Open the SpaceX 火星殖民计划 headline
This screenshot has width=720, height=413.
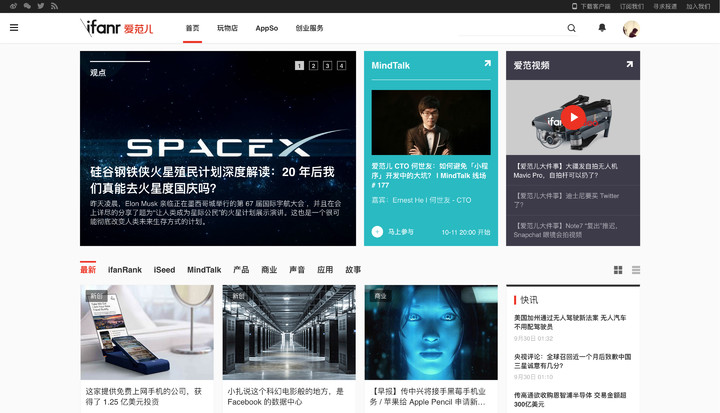tap(212, 180)
